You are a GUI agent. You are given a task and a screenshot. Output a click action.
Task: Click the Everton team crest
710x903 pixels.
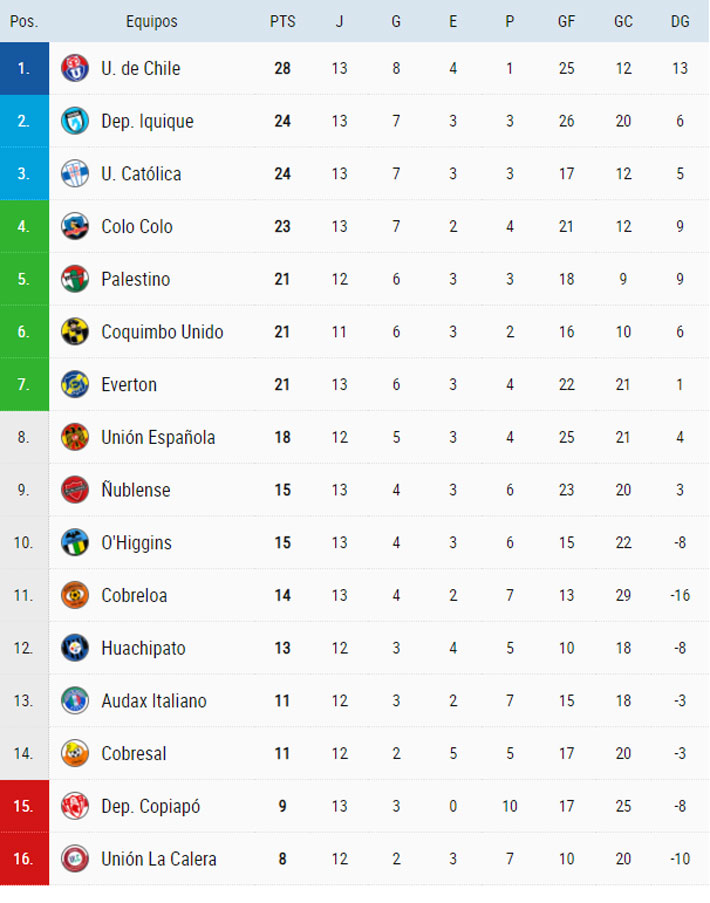(x=75, y=385)
